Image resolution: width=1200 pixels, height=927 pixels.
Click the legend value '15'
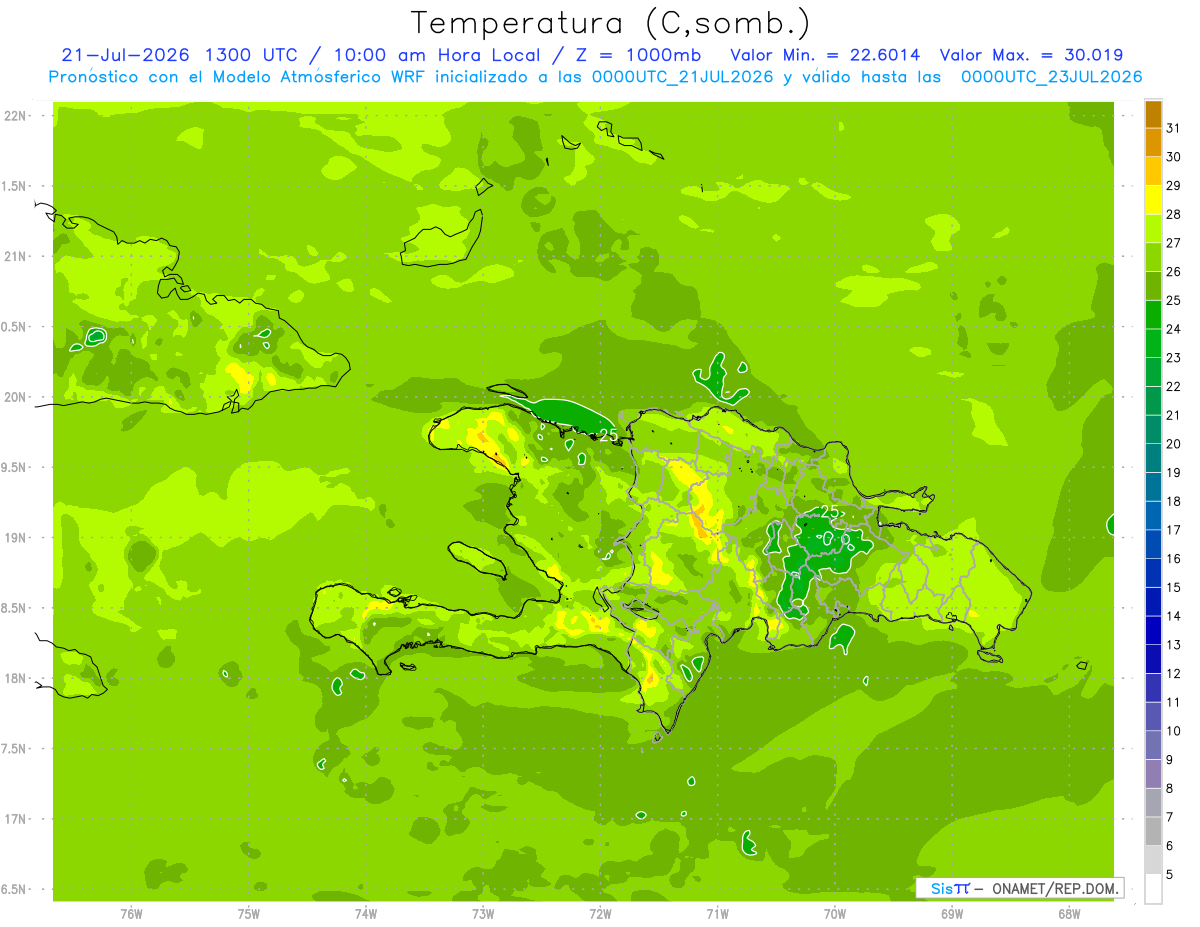click(1174, 588)
